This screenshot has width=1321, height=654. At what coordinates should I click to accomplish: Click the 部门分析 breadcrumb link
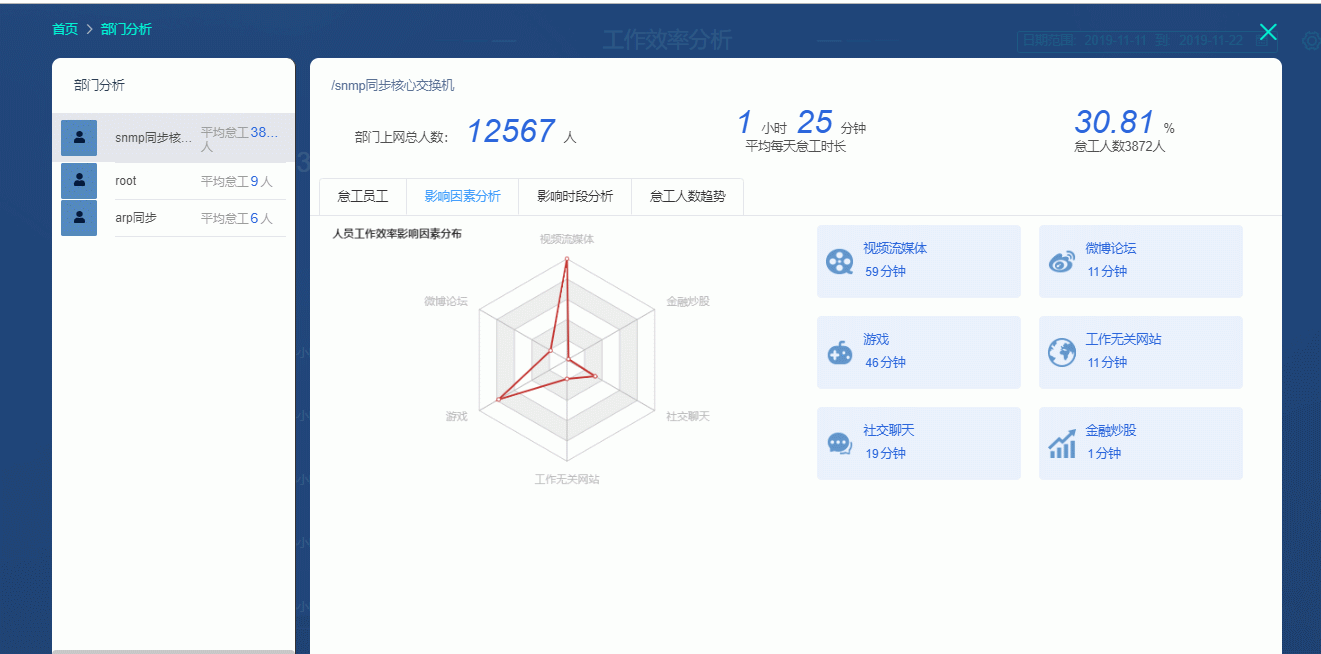[x=126, y=29]
